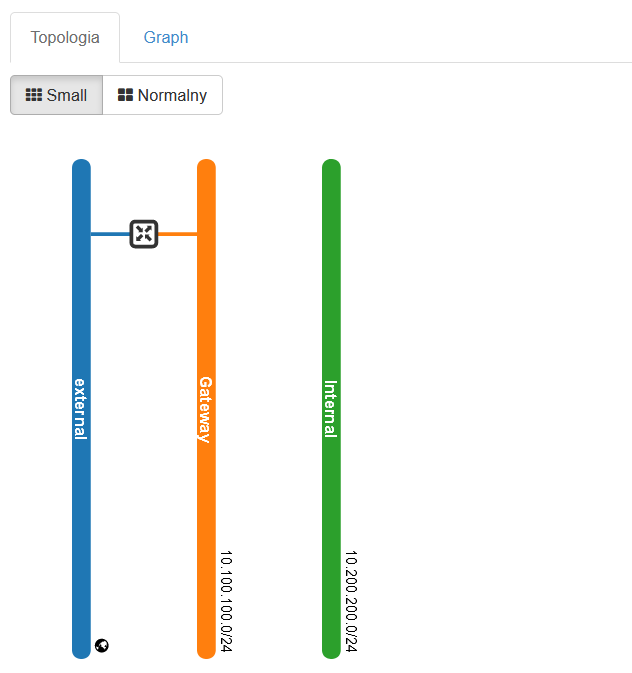Click where the router link joins Gateway bar

coord(201,234)
